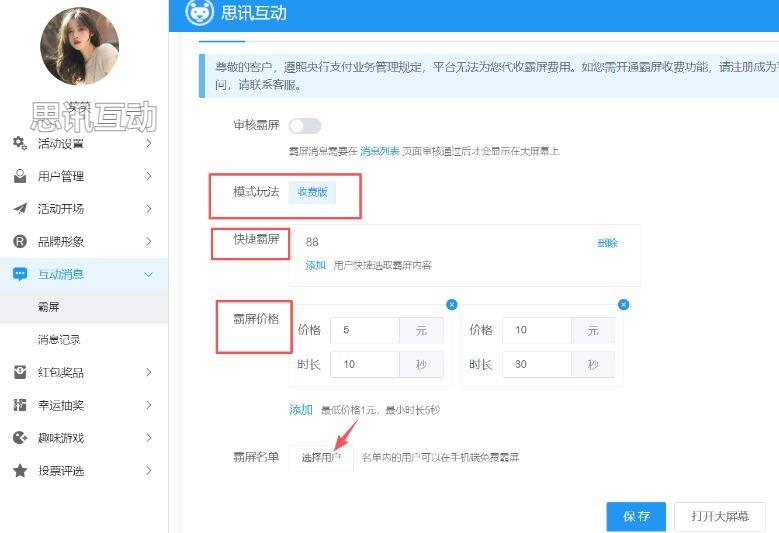Screen dimensions: 779x533
Task: Remove the second price block with its X
Action: point(623,304)
